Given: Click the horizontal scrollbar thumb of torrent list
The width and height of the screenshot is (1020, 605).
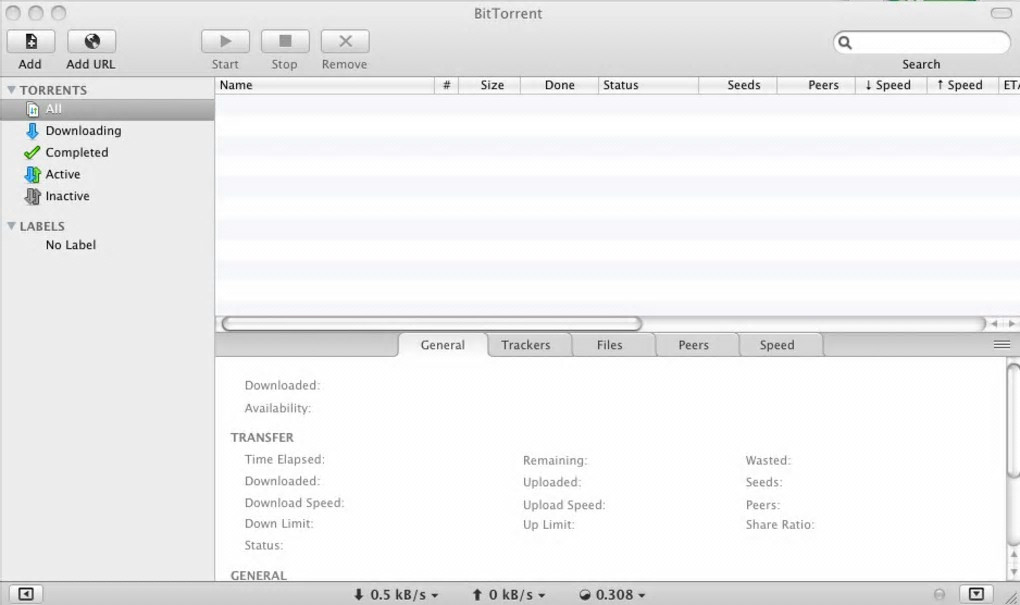Looking at the screenshot, I should [431, 323].
